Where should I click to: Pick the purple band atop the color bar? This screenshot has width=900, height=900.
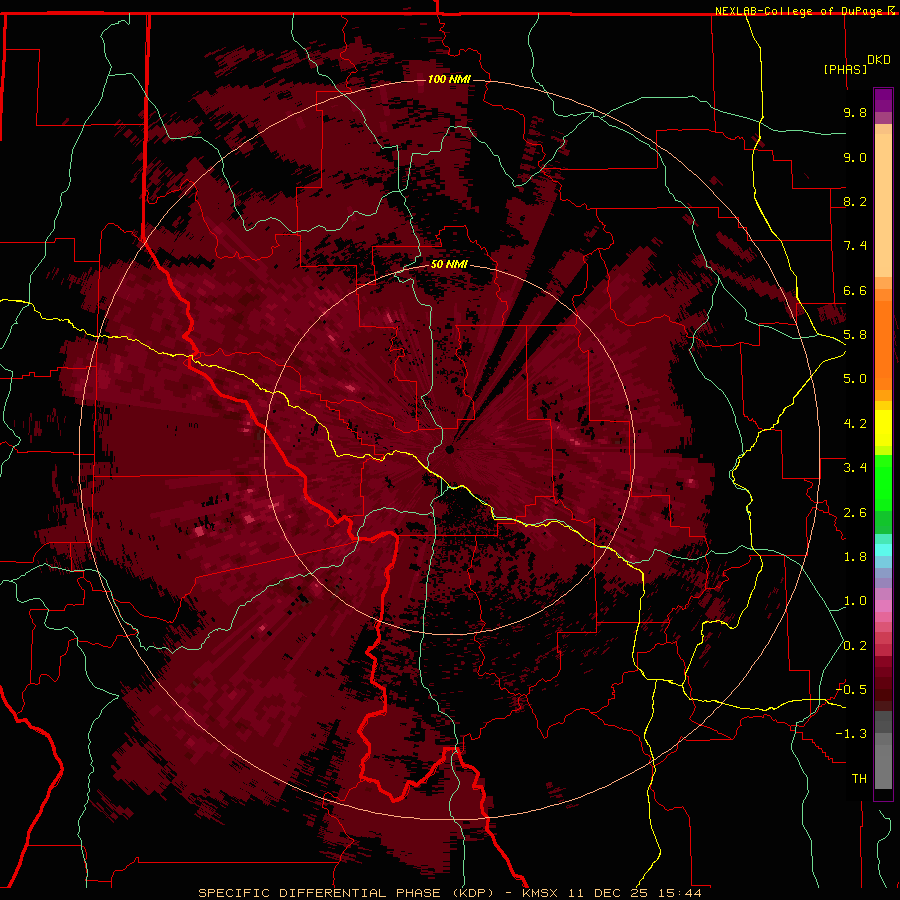click(x=883, y=100)
